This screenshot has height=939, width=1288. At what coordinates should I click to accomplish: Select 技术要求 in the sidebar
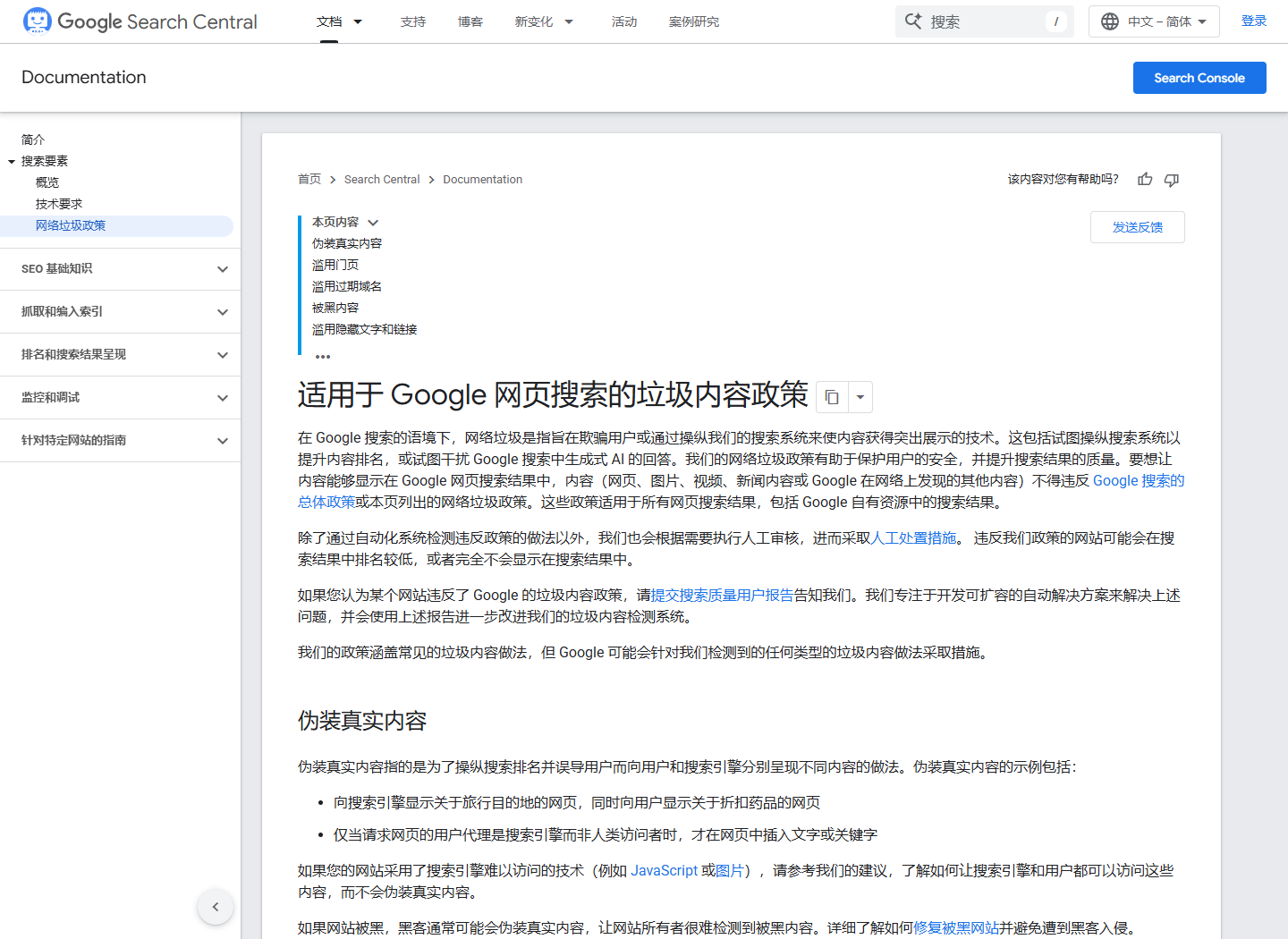pyautogui.click(x=59, y=204)
